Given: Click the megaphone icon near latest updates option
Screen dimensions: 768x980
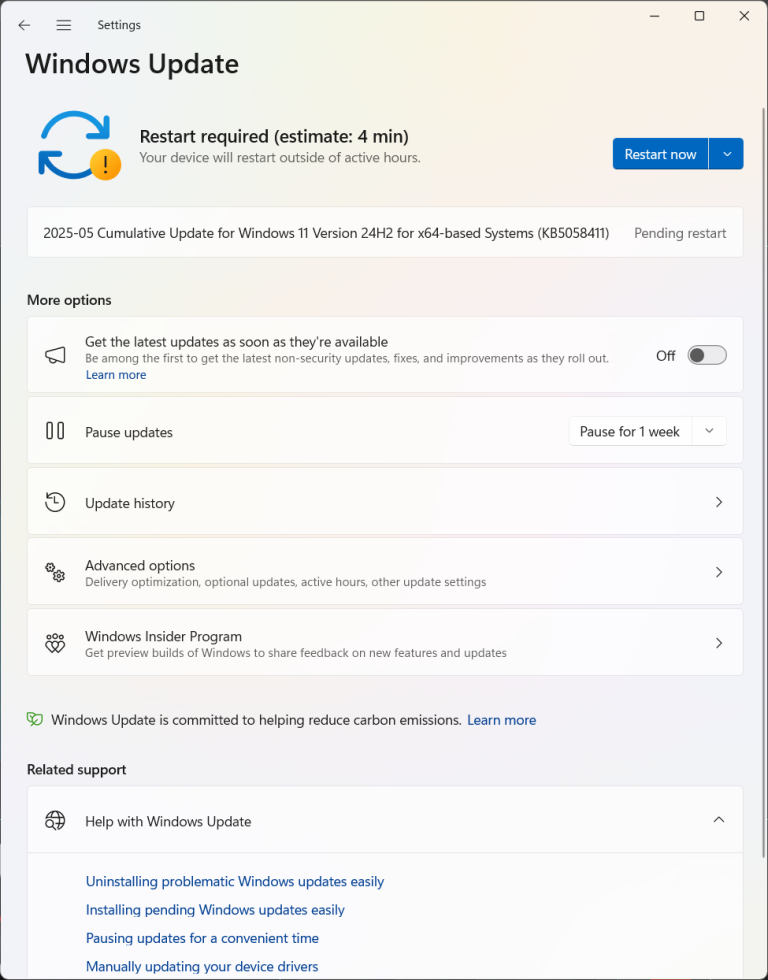Looking at the screenshot, I should coord(55,355).
